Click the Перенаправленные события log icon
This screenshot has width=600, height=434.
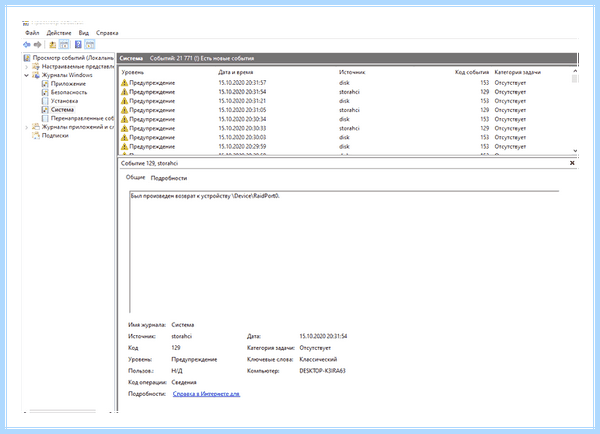click(45, 118)
